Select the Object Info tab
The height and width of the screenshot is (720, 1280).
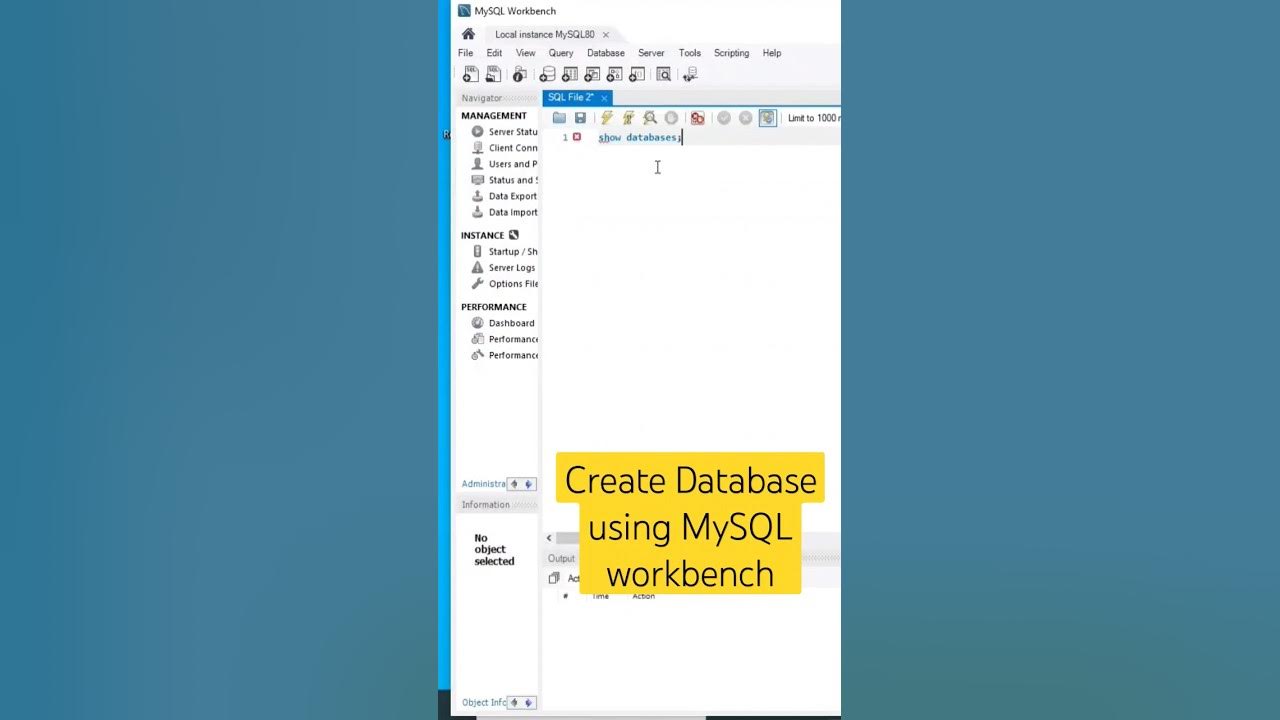(x=484, y=703)
